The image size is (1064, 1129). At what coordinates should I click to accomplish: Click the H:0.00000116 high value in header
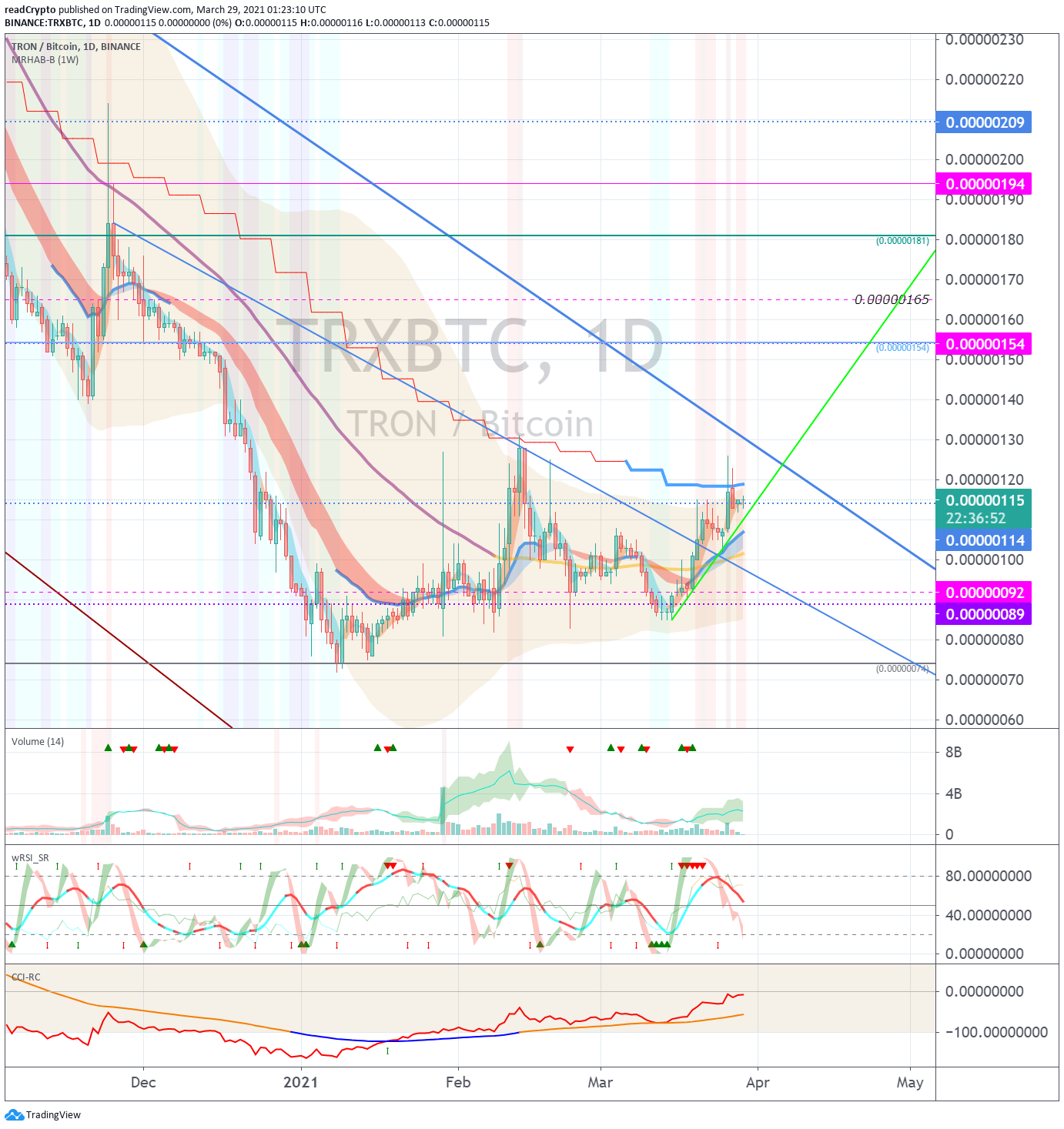click(x=331, y=22)
